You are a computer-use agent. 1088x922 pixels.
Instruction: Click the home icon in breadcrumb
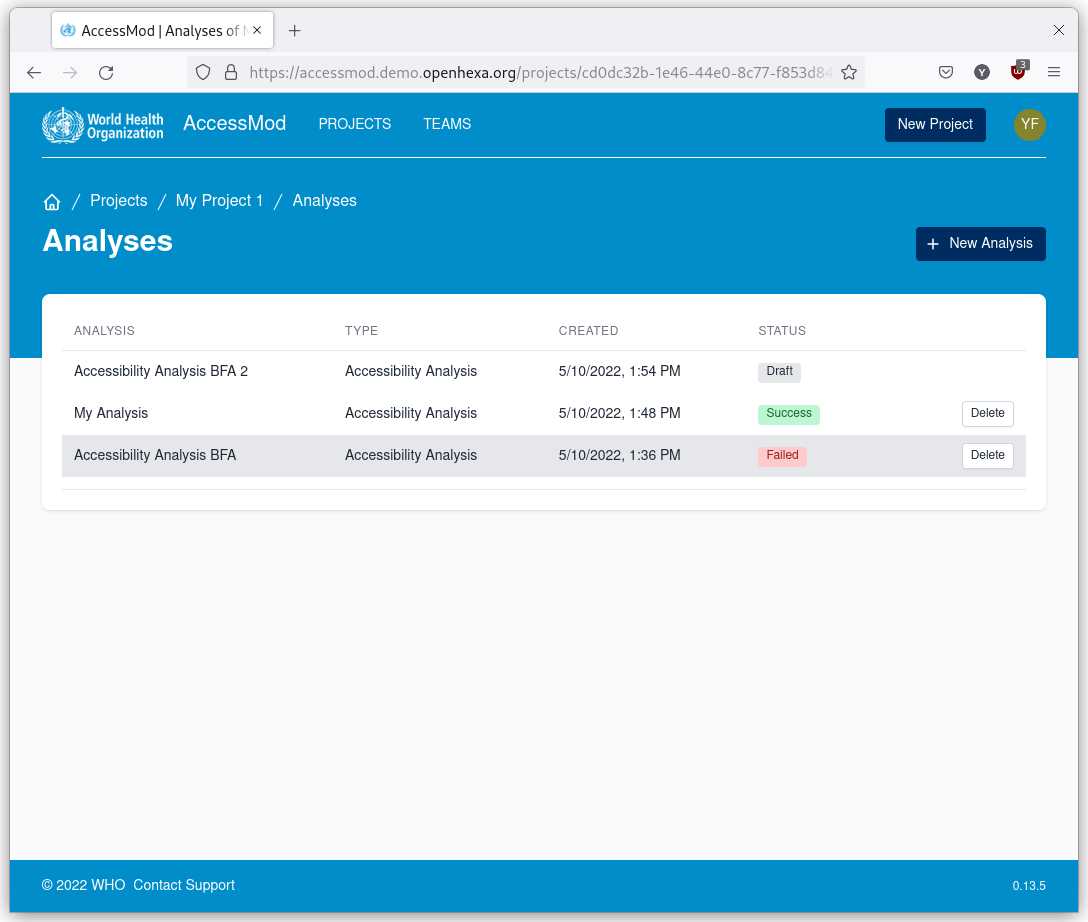click(52, 202)
